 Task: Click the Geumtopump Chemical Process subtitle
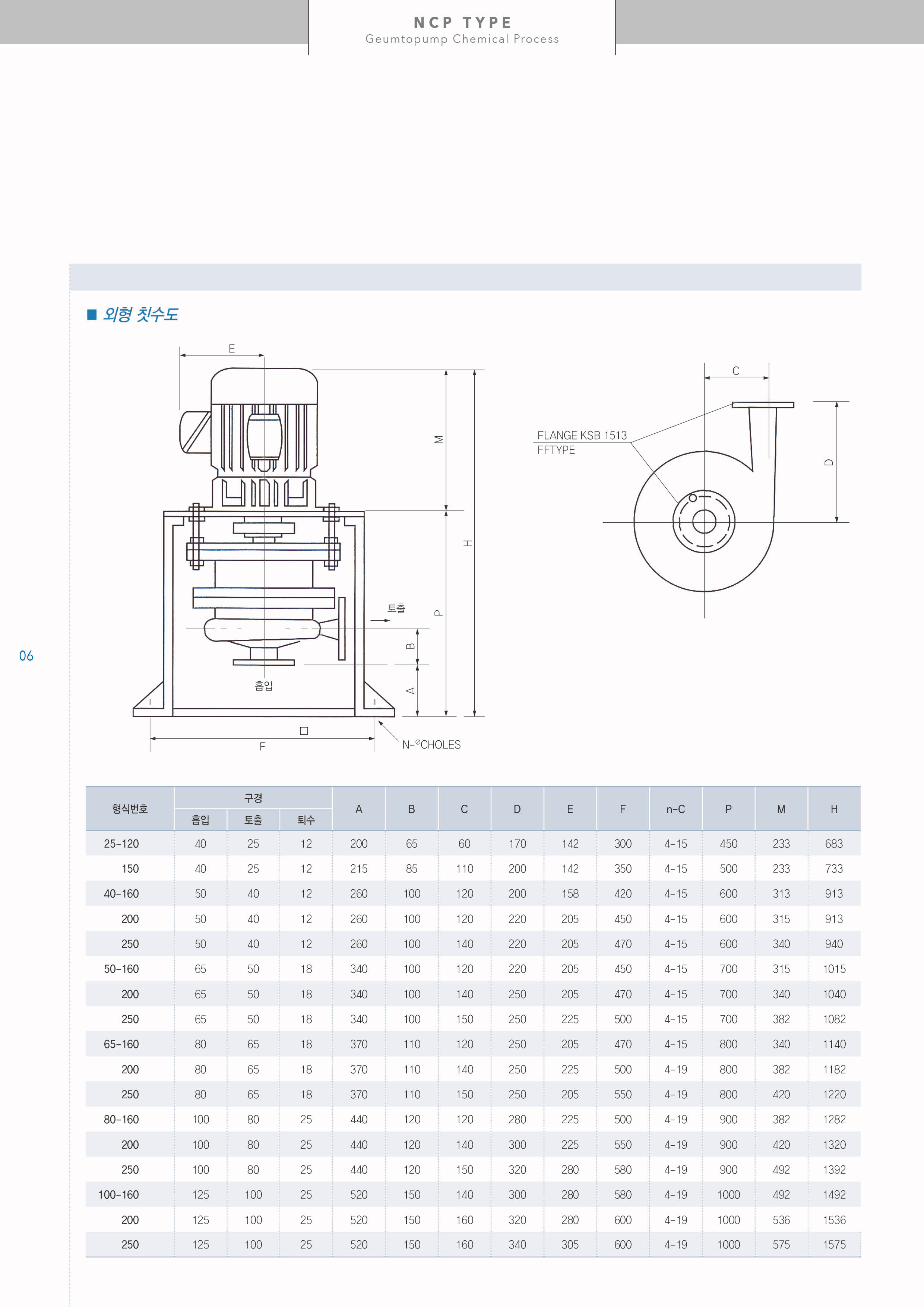pyautogui.click(x=462, y=39)
